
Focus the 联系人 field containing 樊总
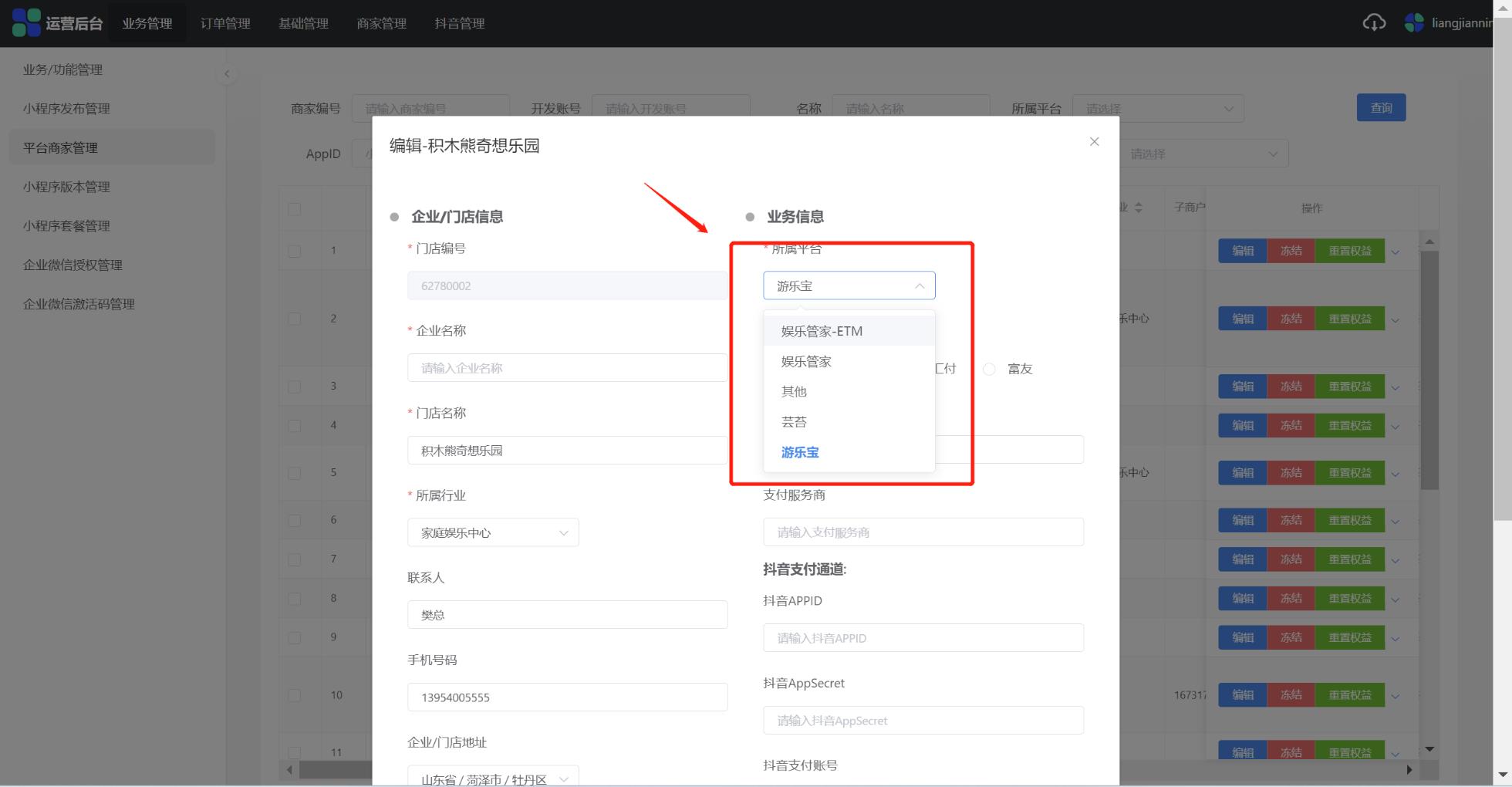[x=567, y=615]
